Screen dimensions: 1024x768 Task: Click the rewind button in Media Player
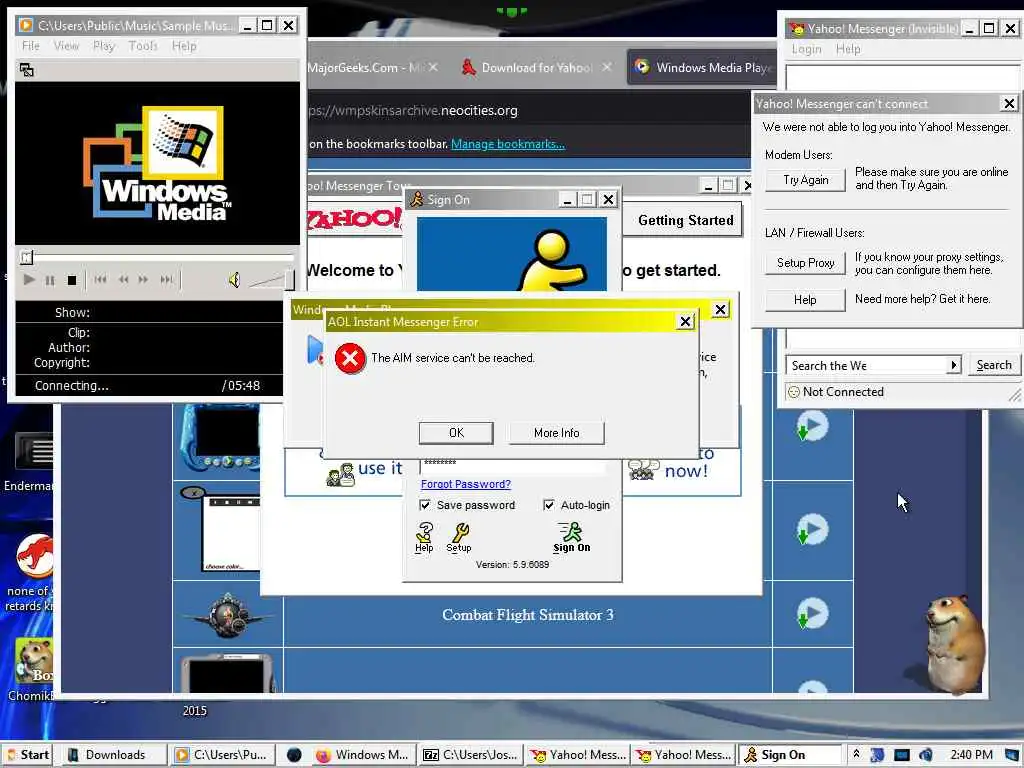point(123,280)
